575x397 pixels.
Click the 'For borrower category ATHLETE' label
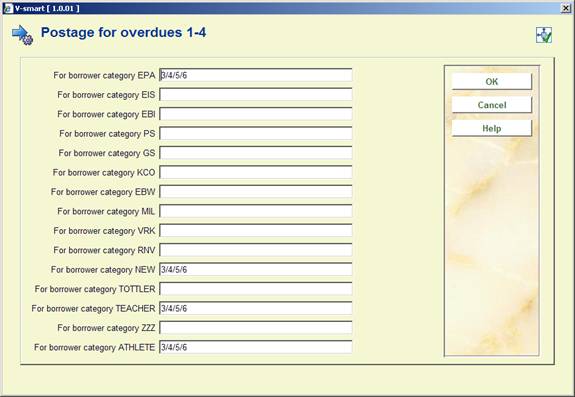tap(95, 348)
